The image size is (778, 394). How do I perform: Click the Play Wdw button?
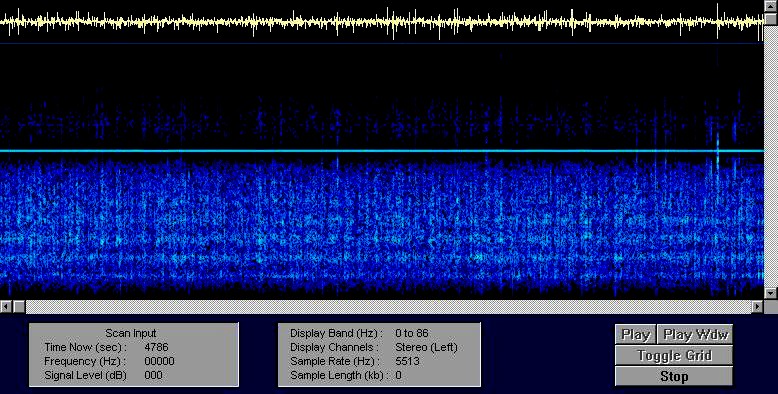coord(695,334)
